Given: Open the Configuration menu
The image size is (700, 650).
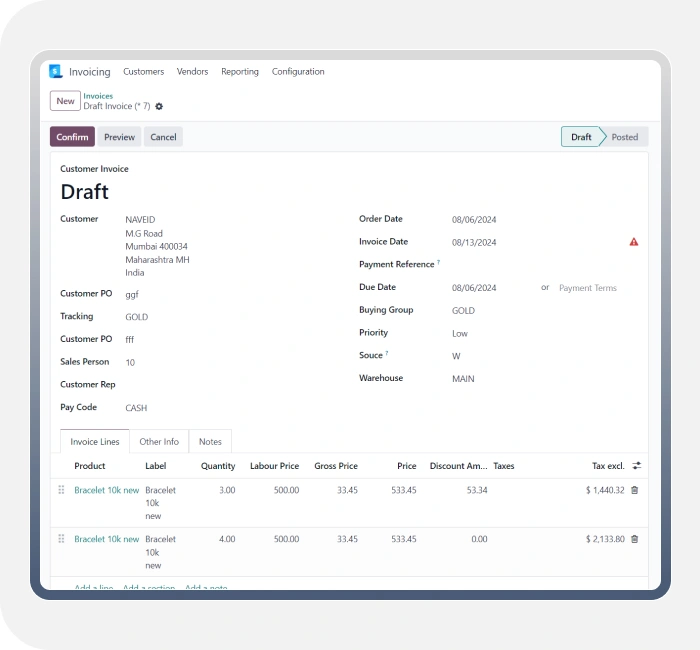Looking at the screenshot, I should point(298,71).
